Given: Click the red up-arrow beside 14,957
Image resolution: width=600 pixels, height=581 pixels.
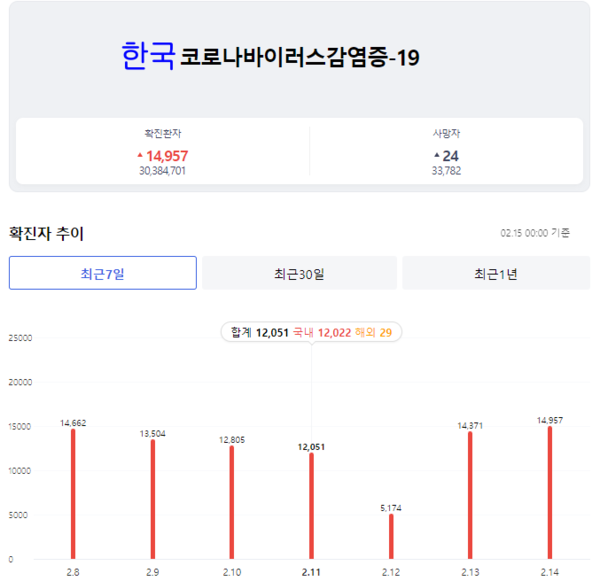Looking at the screenshot, I should [x=140, y=155].
